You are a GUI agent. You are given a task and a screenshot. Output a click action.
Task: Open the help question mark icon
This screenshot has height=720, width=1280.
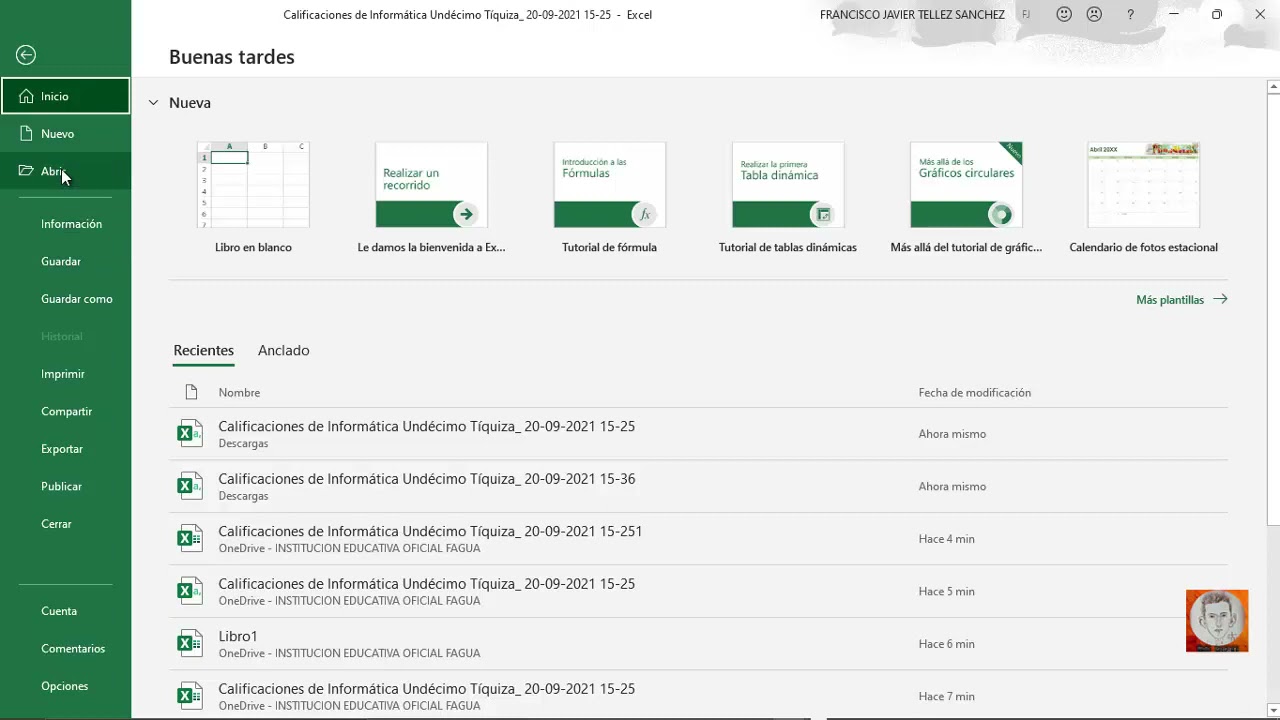(x=1130, y=15)
